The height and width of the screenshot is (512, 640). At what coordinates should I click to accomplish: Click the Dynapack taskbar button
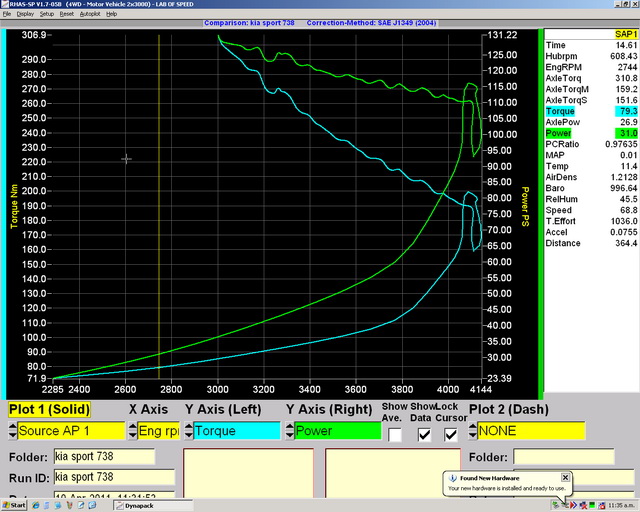coord(150,506)
